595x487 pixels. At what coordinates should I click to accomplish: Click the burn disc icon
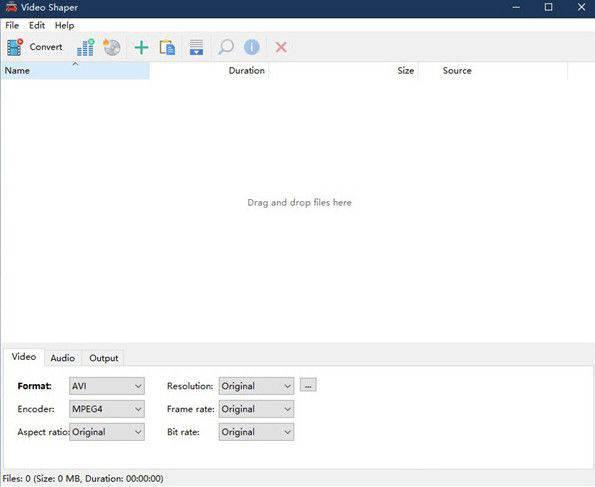point(112,47)
